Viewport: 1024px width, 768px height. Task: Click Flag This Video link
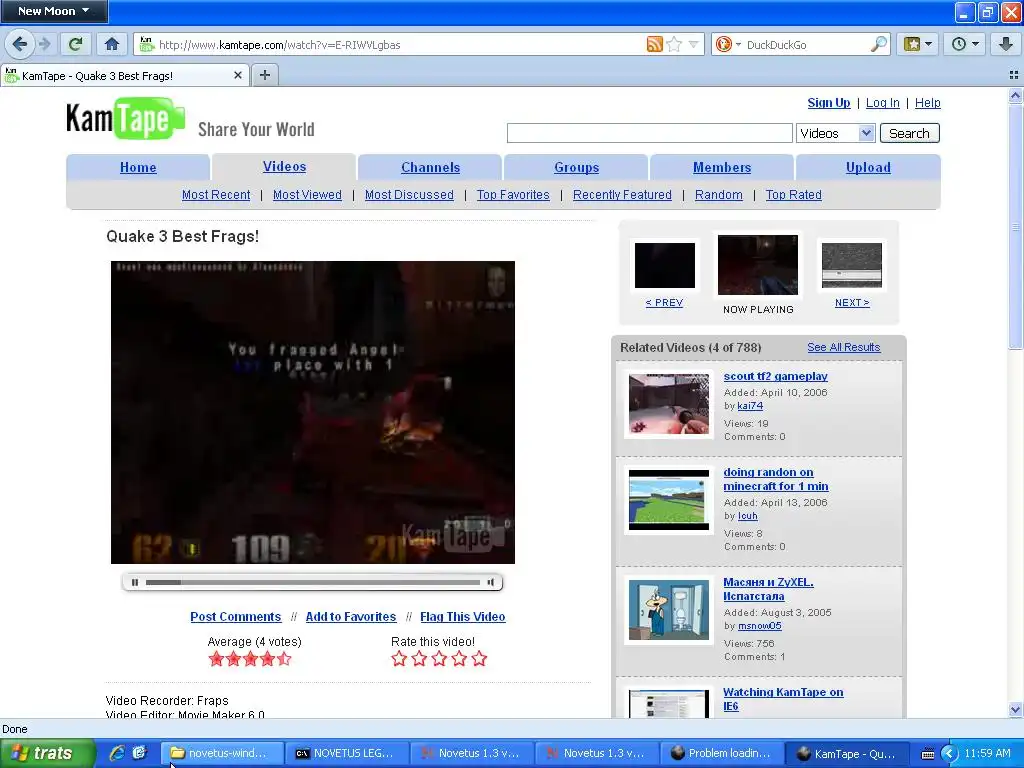(x=462, y=616)
